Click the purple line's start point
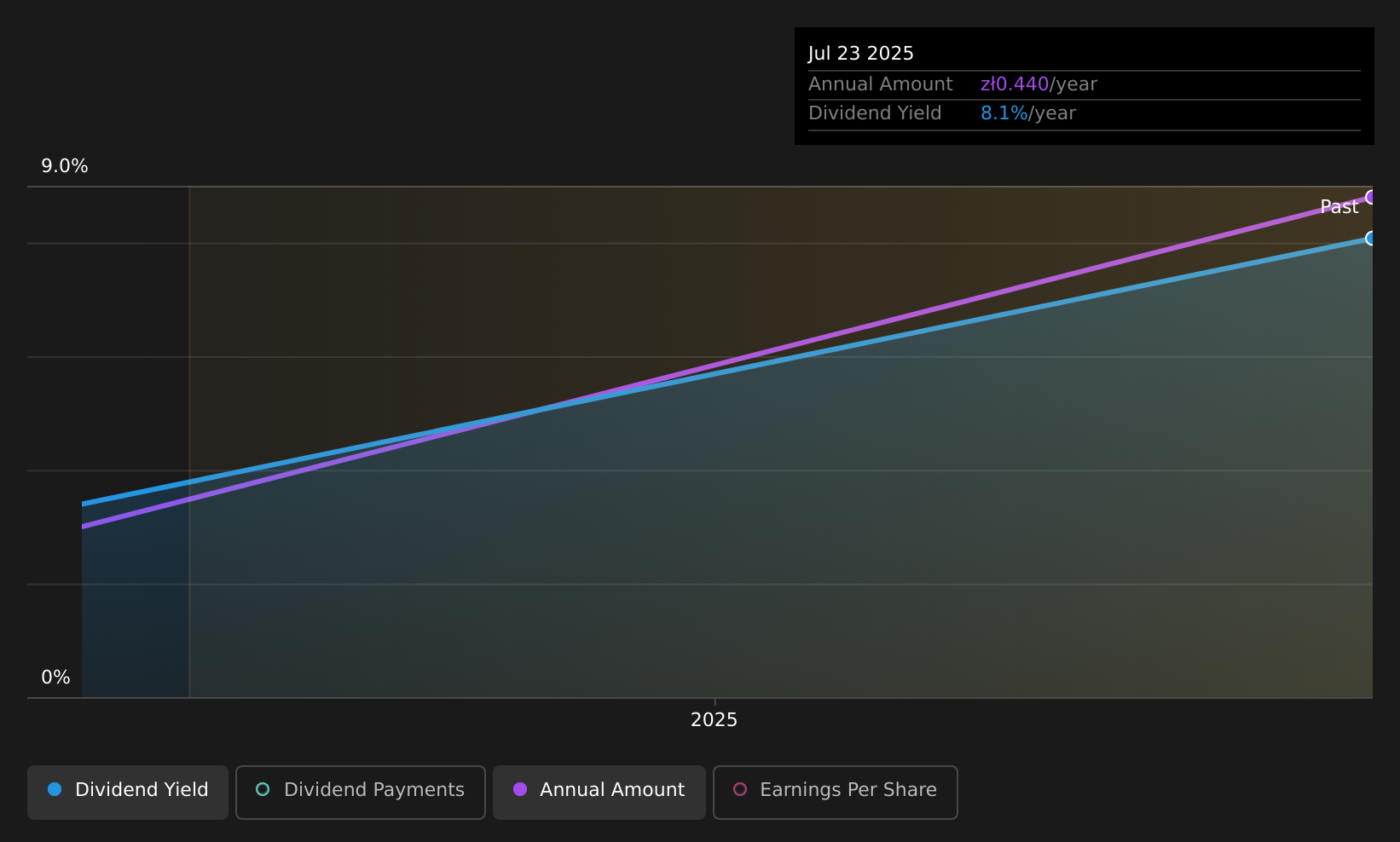This screenshot has width=1400, height=842. (x=83, y=527)
